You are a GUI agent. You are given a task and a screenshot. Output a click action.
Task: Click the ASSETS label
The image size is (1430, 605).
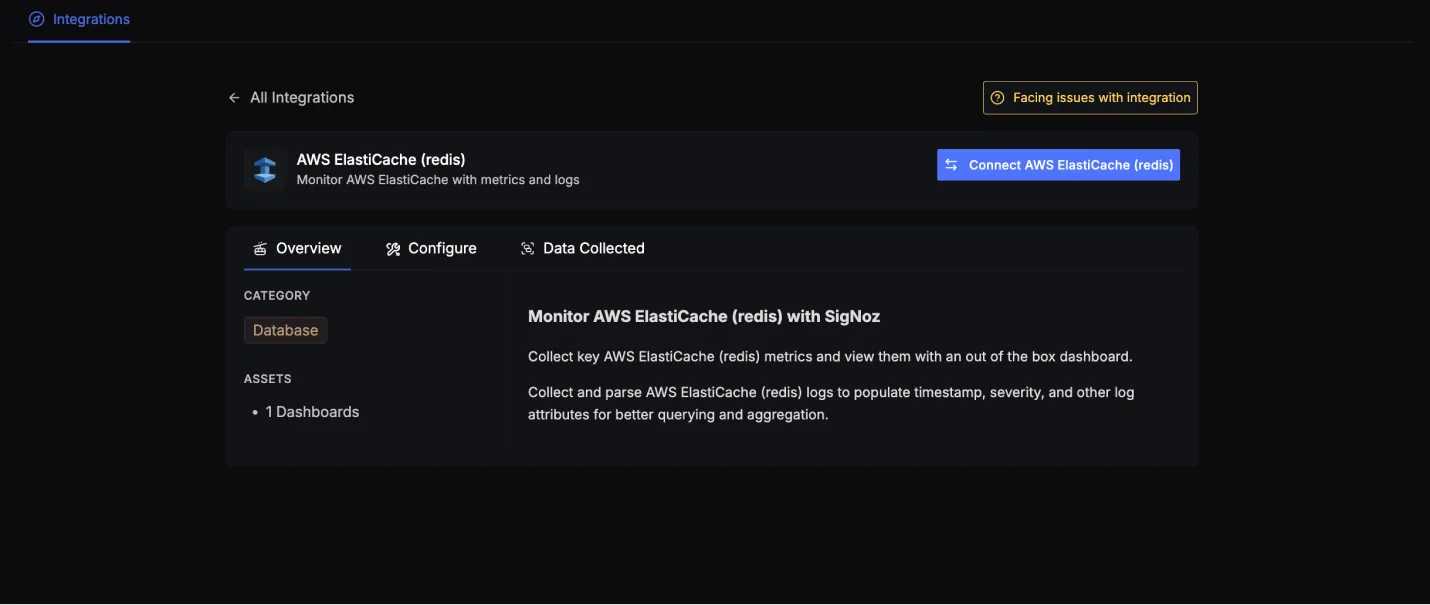click(x=268, y=379)
